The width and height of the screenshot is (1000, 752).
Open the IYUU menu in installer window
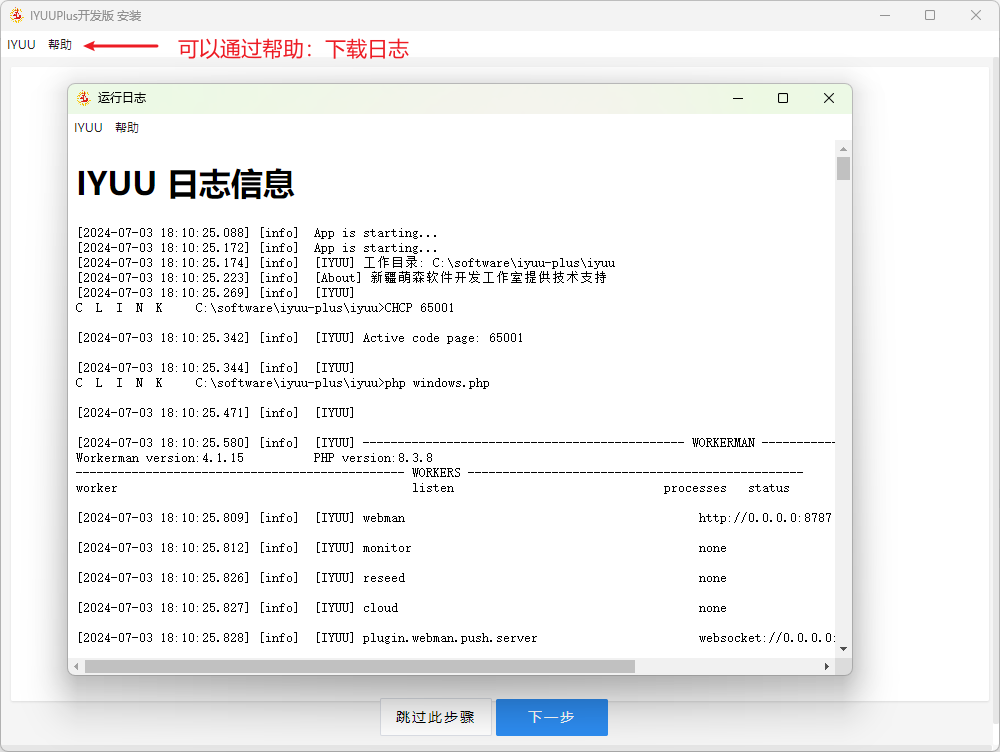pos(21,45)
